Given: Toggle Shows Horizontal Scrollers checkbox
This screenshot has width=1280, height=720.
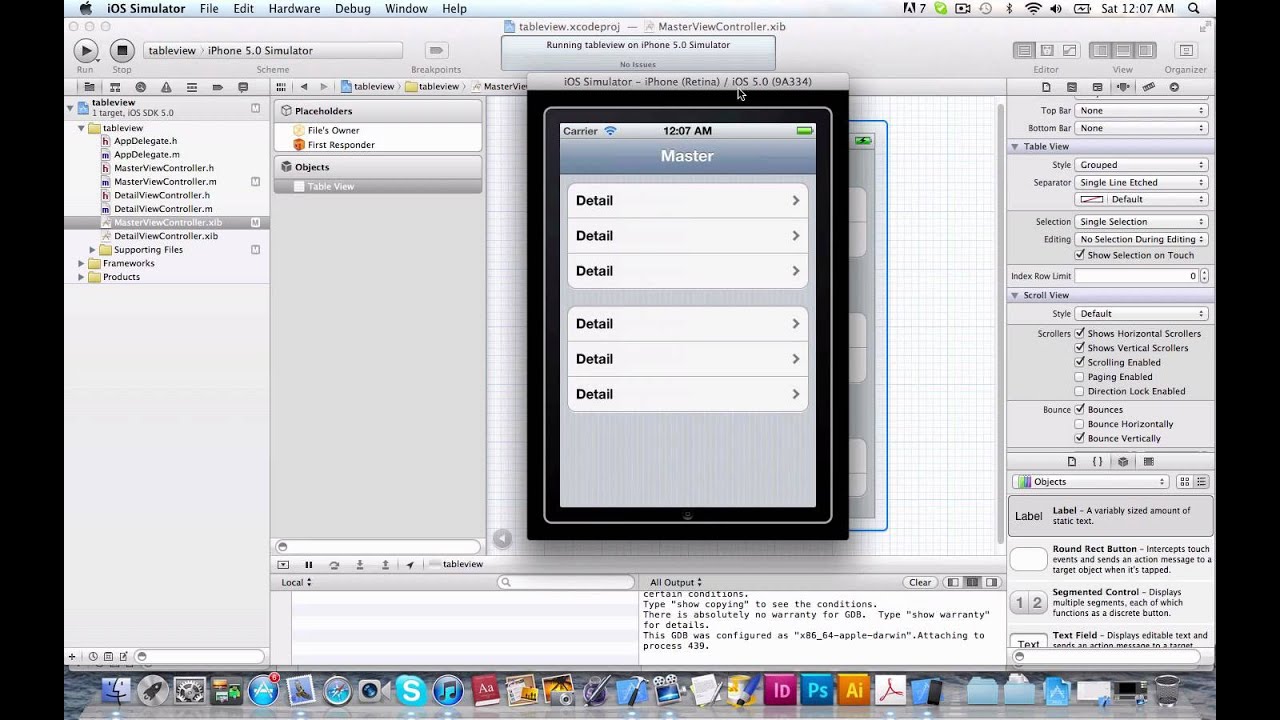Looking at the screenshot, I should tap(1080, 333).
